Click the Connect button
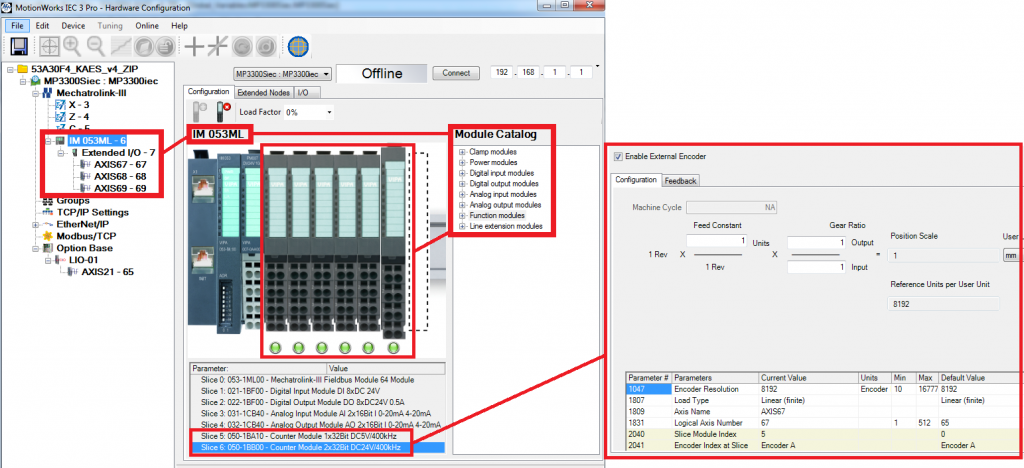Image resolution: width=1024 pixels, height=468 pixels. [456, 73]
